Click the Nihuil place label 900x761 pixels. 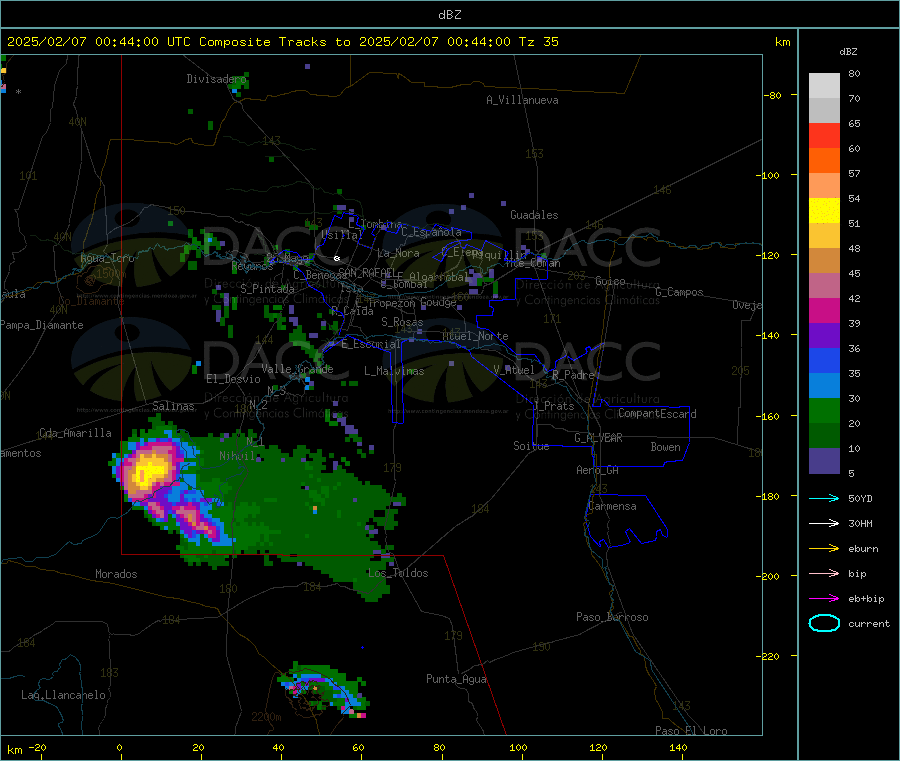[236, 456]
